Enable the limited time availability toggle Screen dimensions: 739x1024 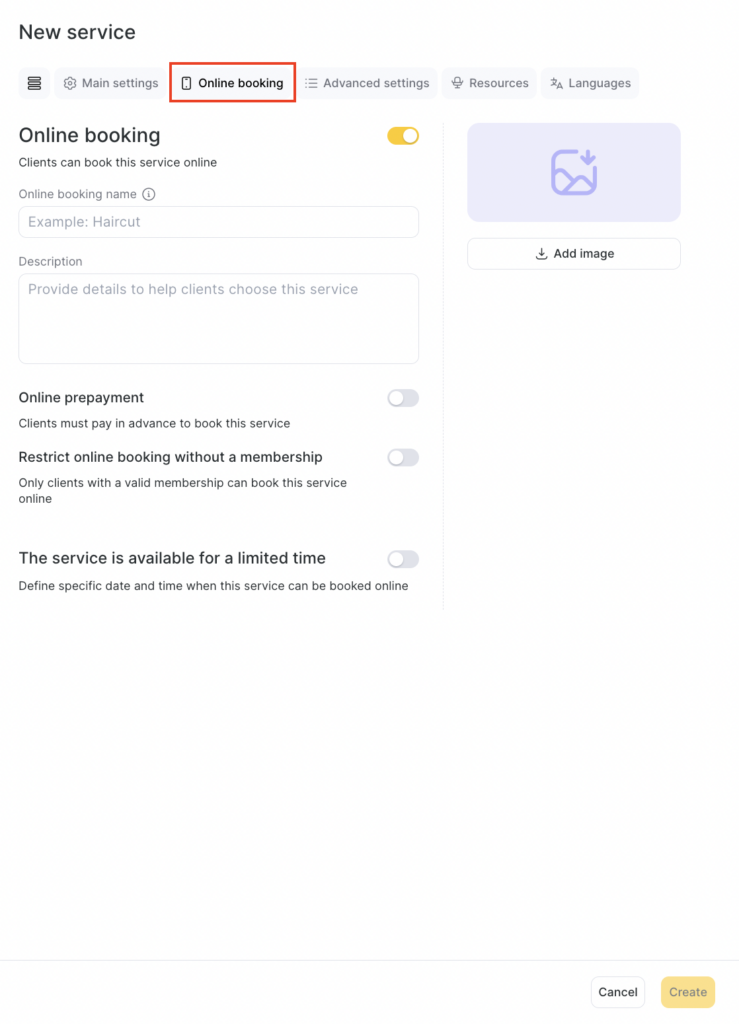(403, 559)
